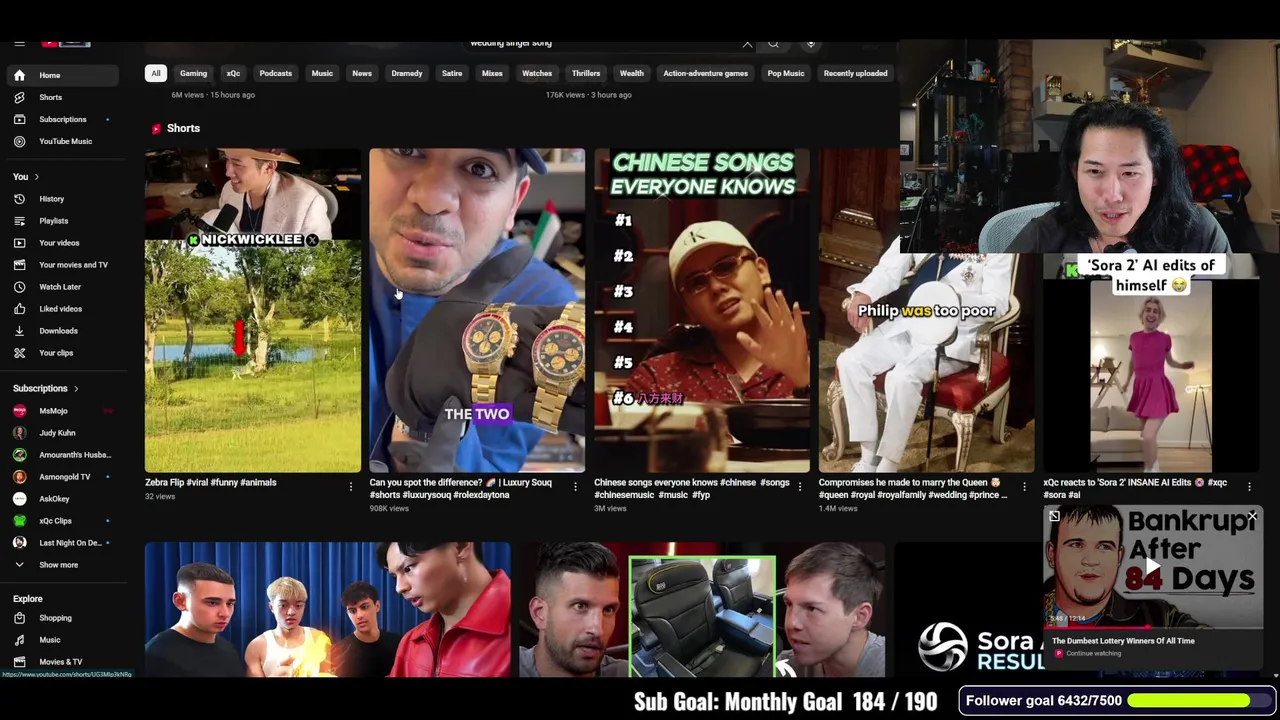1280x720 pixels.
Task: Open YouTube Music icon in sidebar
Action: tap(19, 141)
